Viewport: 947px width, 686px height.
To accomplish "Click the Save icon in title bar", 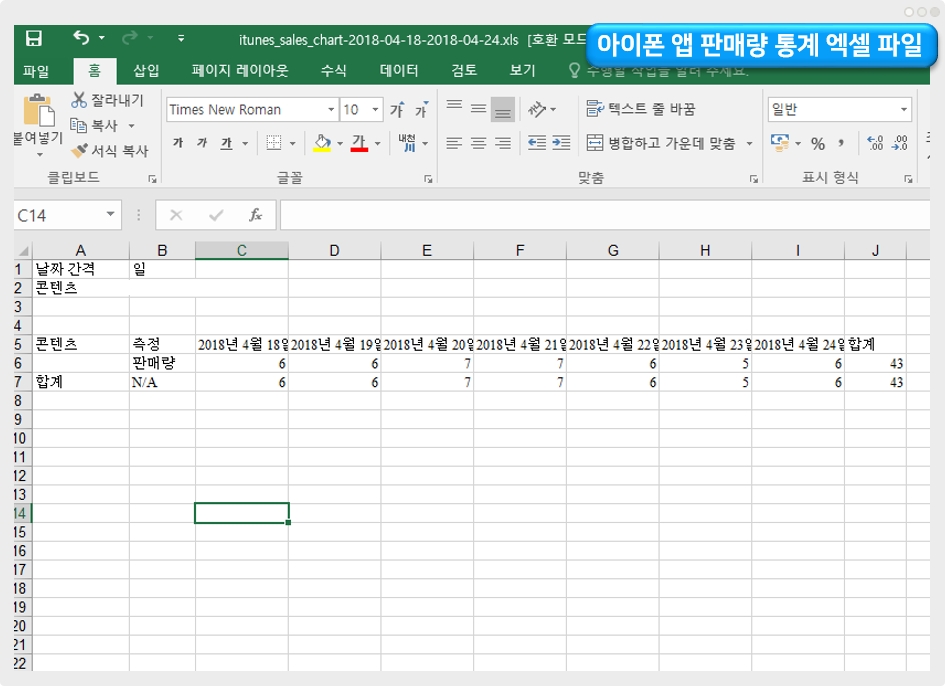I will [x=33, y=39].
